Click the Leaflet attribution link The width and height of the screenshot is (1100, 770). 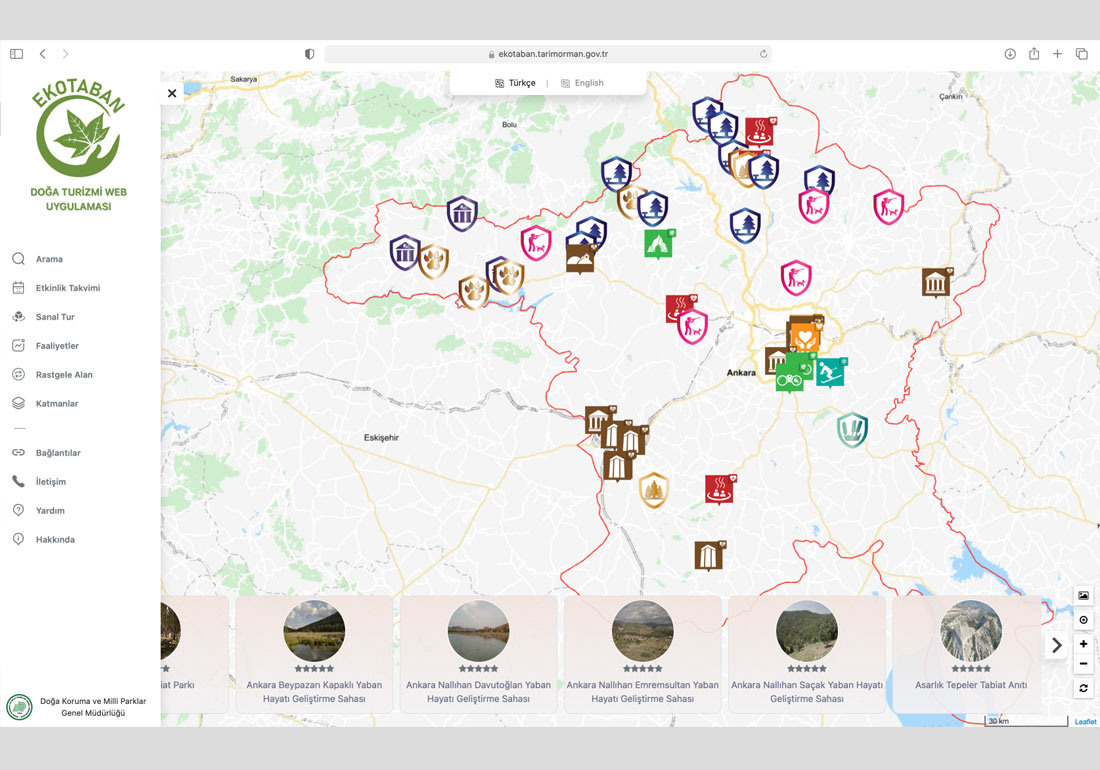[1085, 721]
